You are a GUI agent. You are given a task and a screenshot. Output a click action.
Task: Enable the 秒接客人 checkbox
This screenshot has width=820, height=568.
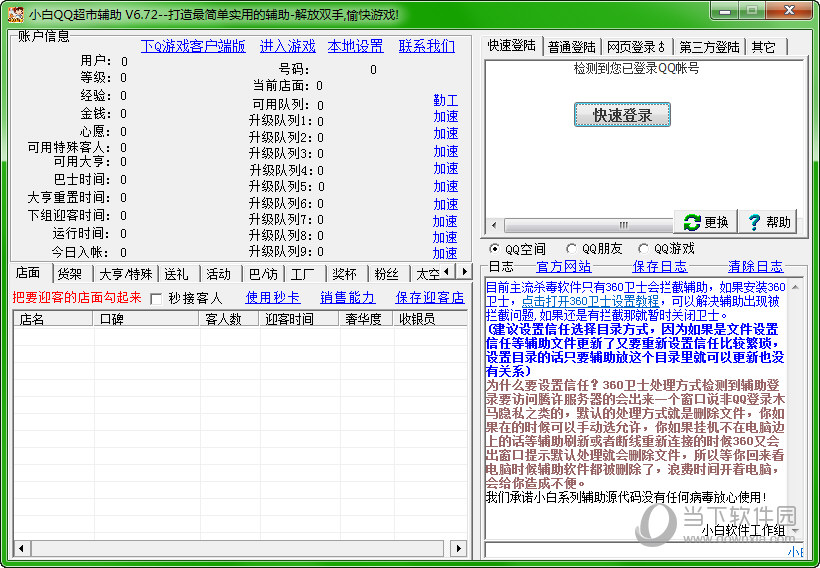[x=156, y=299]
